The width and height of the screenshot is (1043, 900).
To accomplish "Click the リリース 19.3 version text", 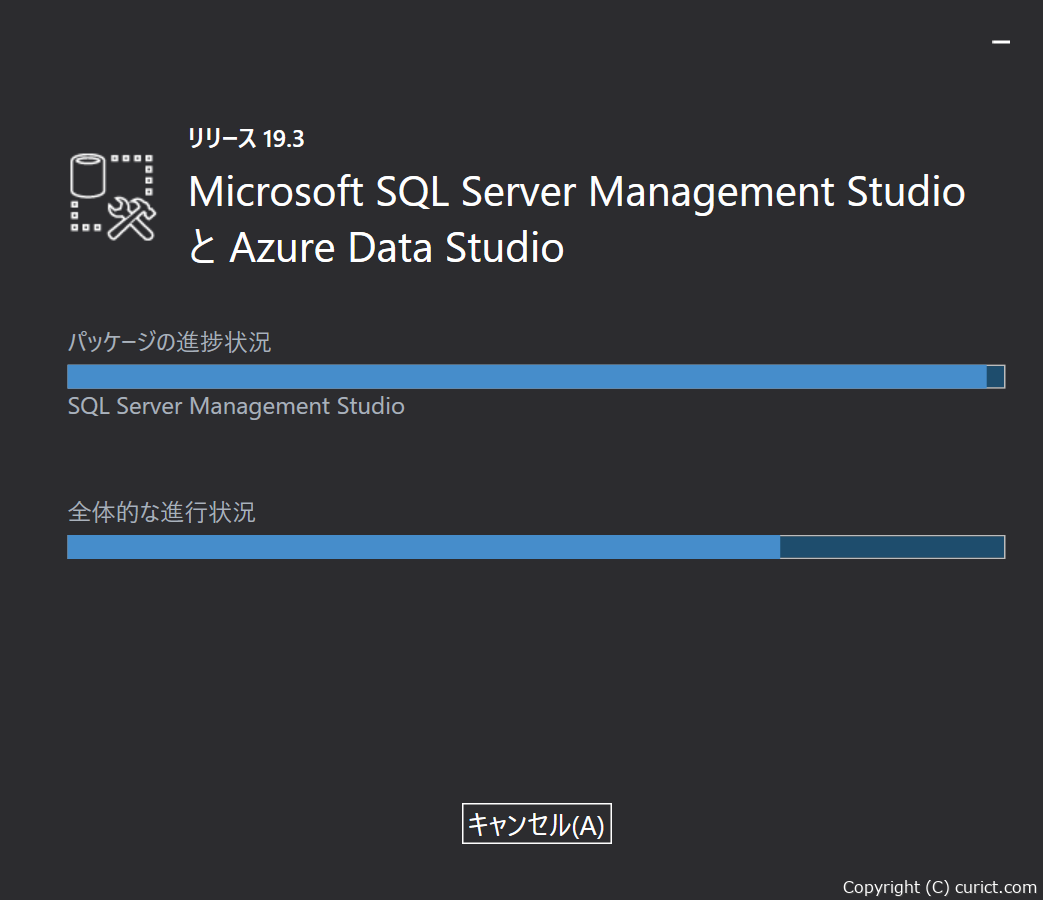I will click(x=246, y=138).
